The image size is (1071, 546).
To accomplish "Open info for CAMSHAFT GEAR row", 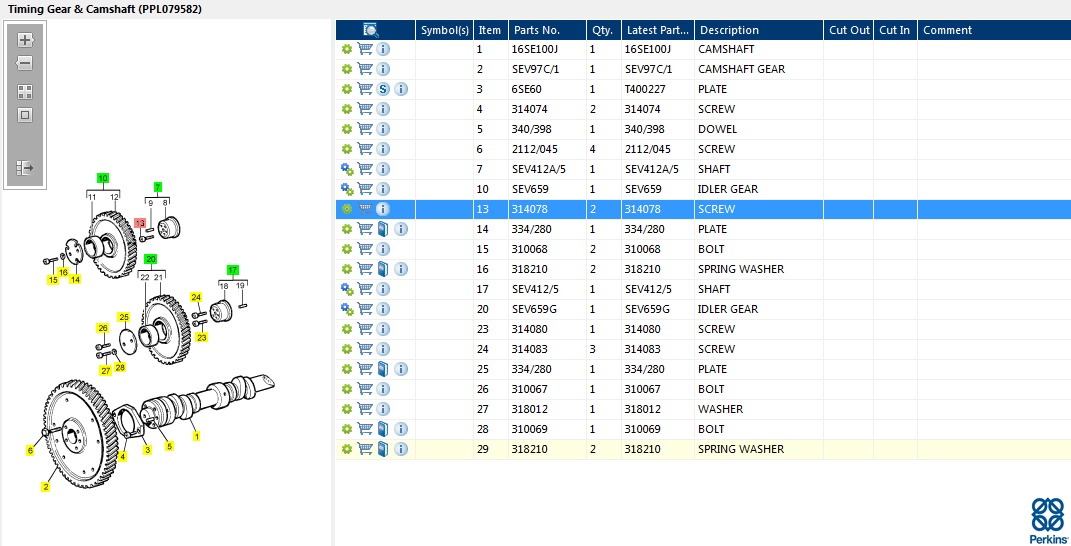I will pos(383,69).
